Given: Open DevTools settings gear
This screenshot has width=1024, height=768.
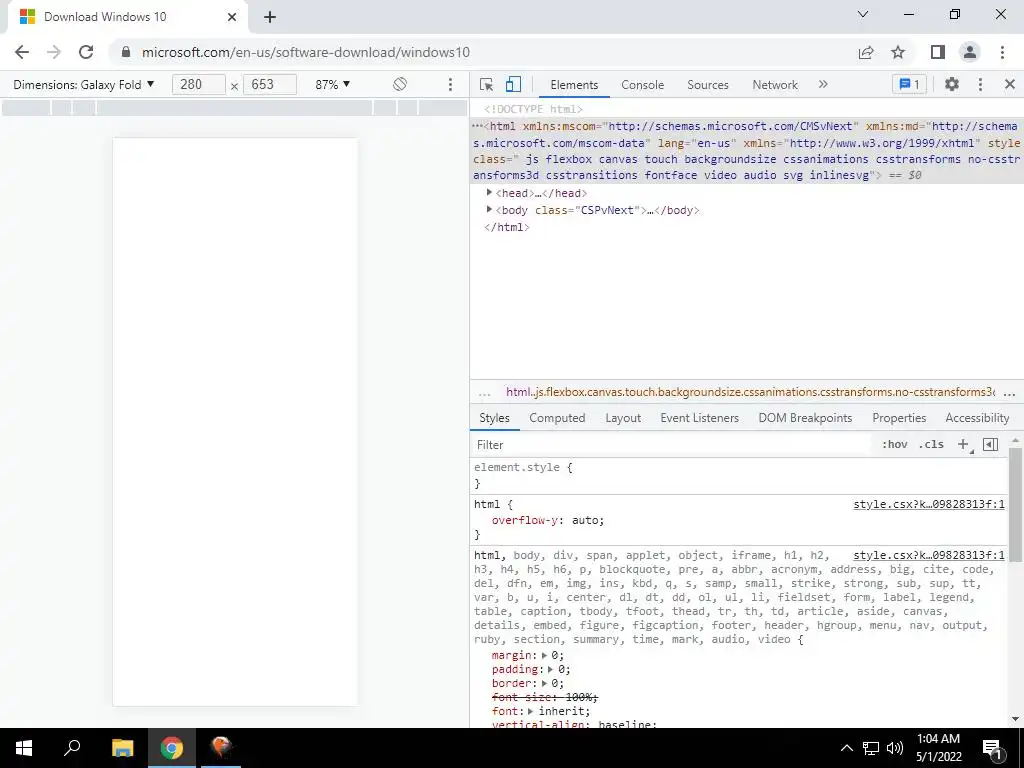Looking at the screenshot, I should [952, 84].
